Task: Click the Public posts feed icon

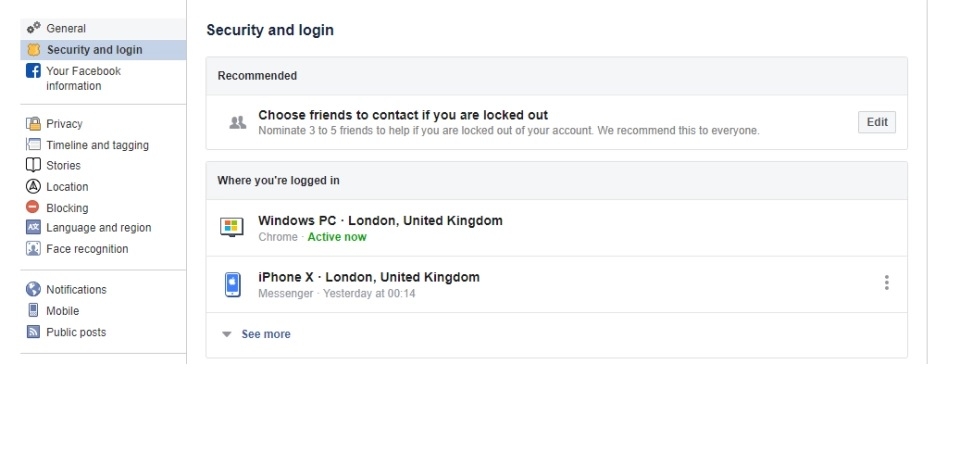Action: 33,332
